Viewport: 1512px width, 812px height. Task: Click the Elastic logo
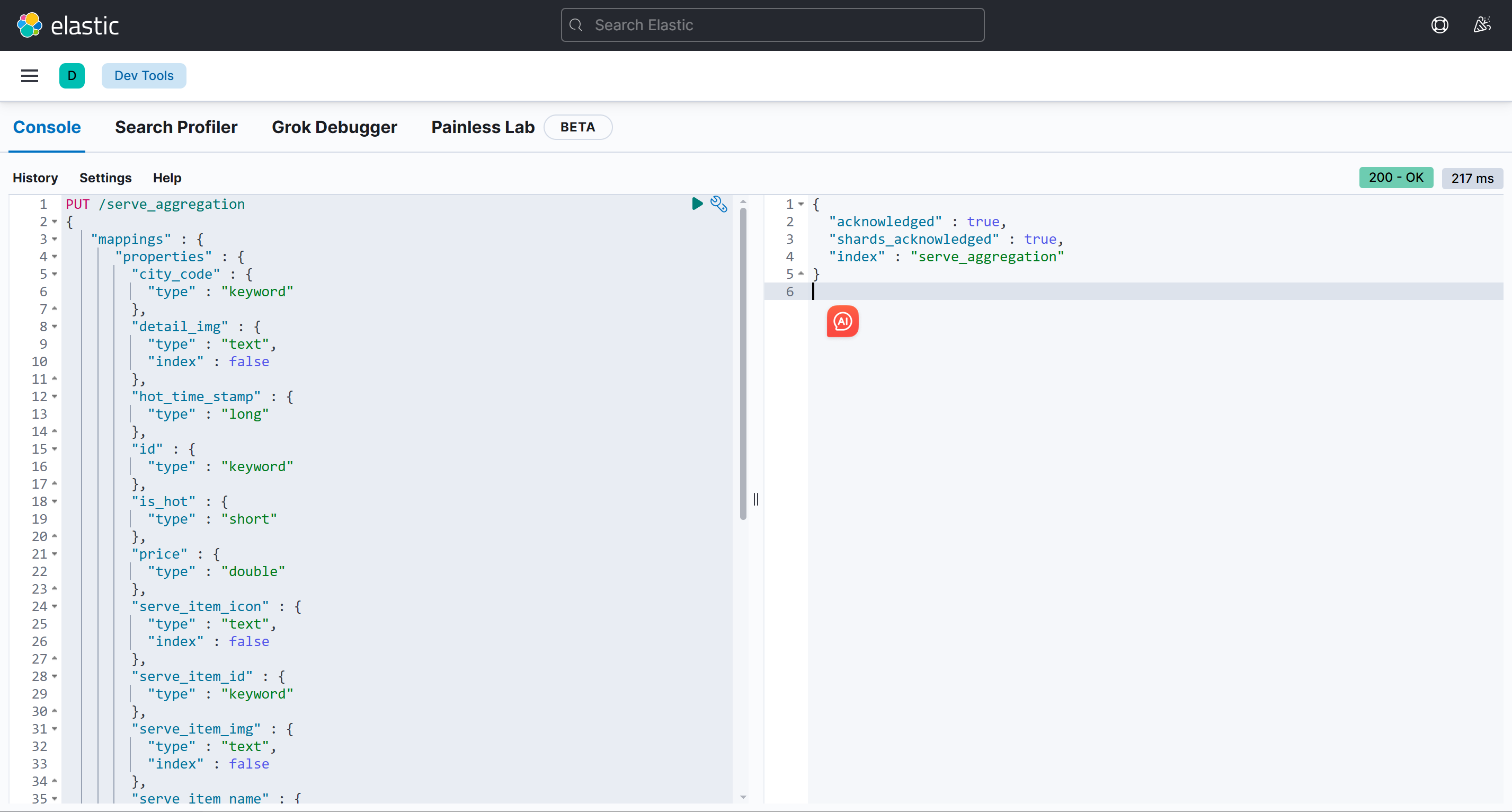point(67,25)
